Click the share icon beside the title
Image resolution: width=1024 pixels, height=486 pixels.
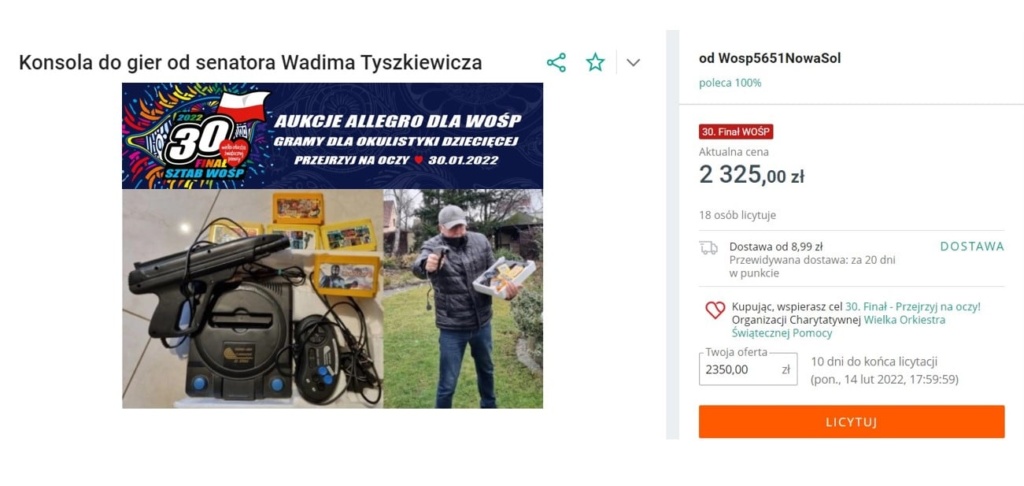coord(556,63)
